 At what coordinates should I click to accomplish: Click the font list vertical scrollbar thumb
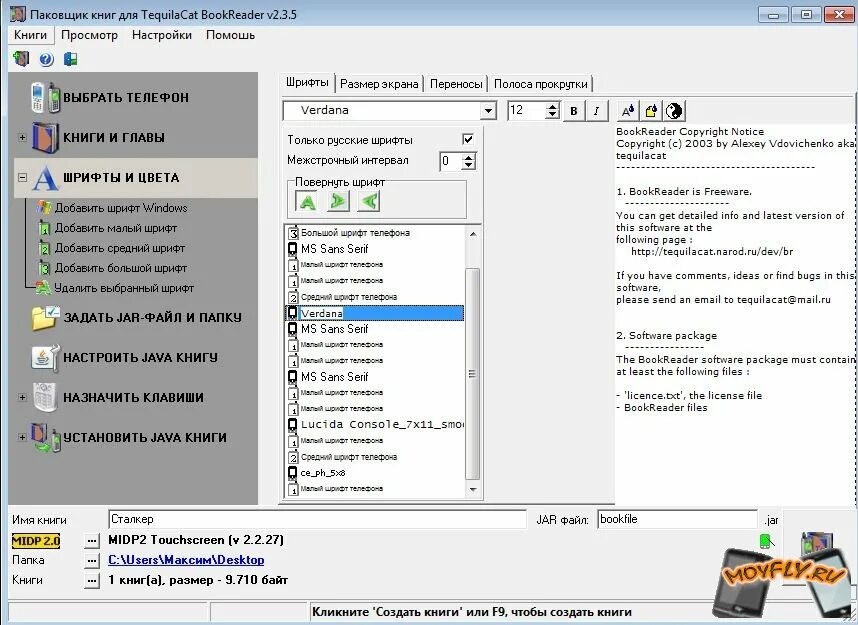(473, 374)
